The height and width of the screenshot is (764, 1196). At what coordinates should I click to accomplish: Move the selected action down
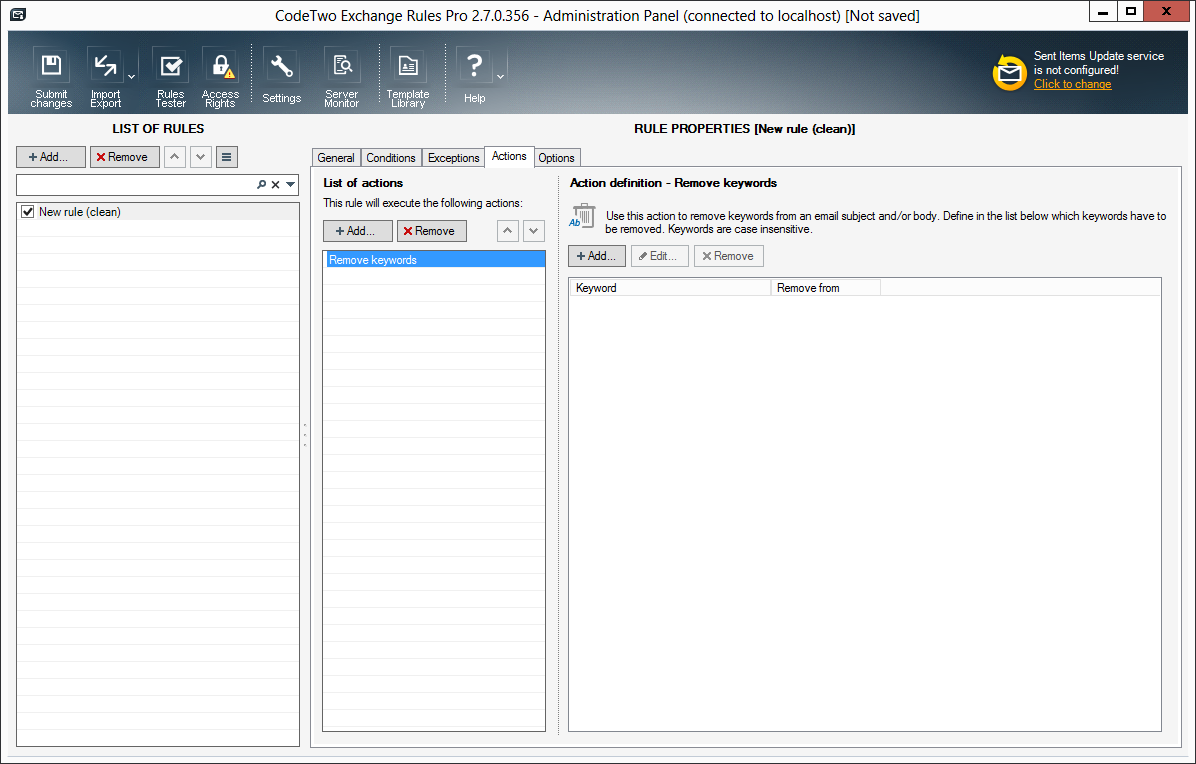pos(534,231)
